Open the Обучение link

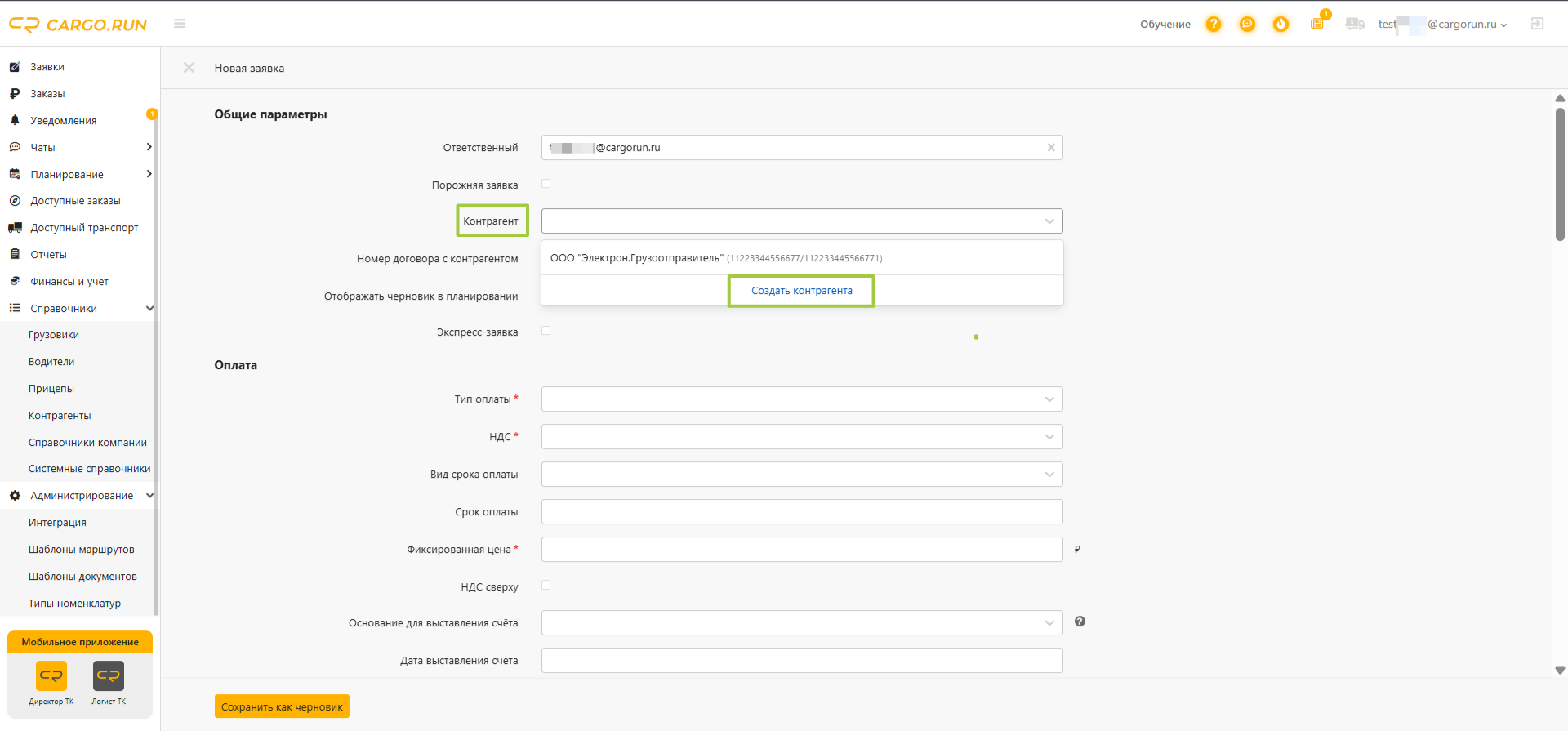(1165, 24)
